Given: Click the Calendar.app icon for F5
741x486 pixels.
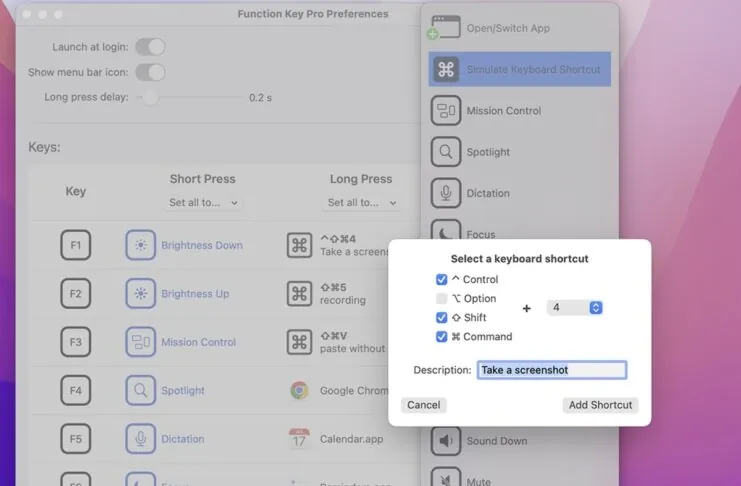Looking at the screenshot, I should [x=299, y=439].
